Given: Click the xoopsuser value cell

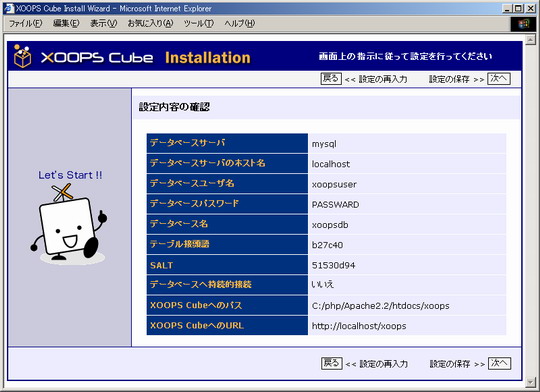Looking at the screenshot, I should point(407,184).
